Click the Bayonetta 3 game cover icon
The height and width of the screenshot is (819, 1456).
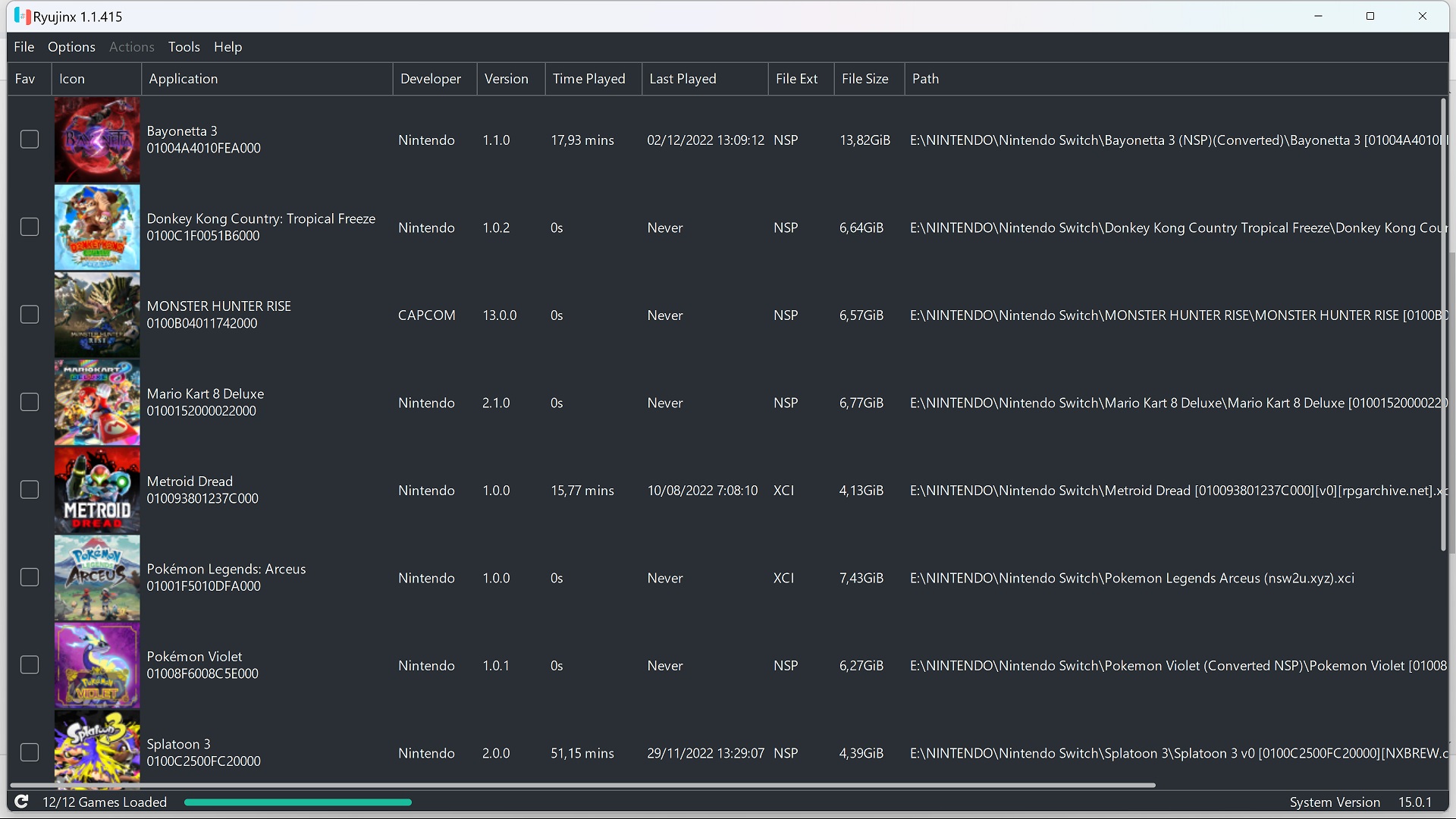97,140
